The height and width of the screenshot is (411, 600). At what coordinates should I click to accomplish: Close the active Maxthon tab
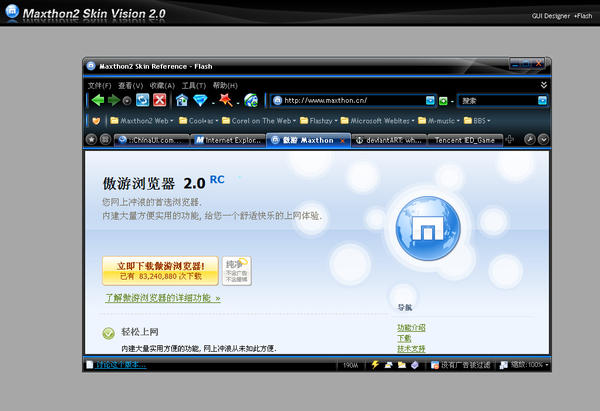pos(342,141)
